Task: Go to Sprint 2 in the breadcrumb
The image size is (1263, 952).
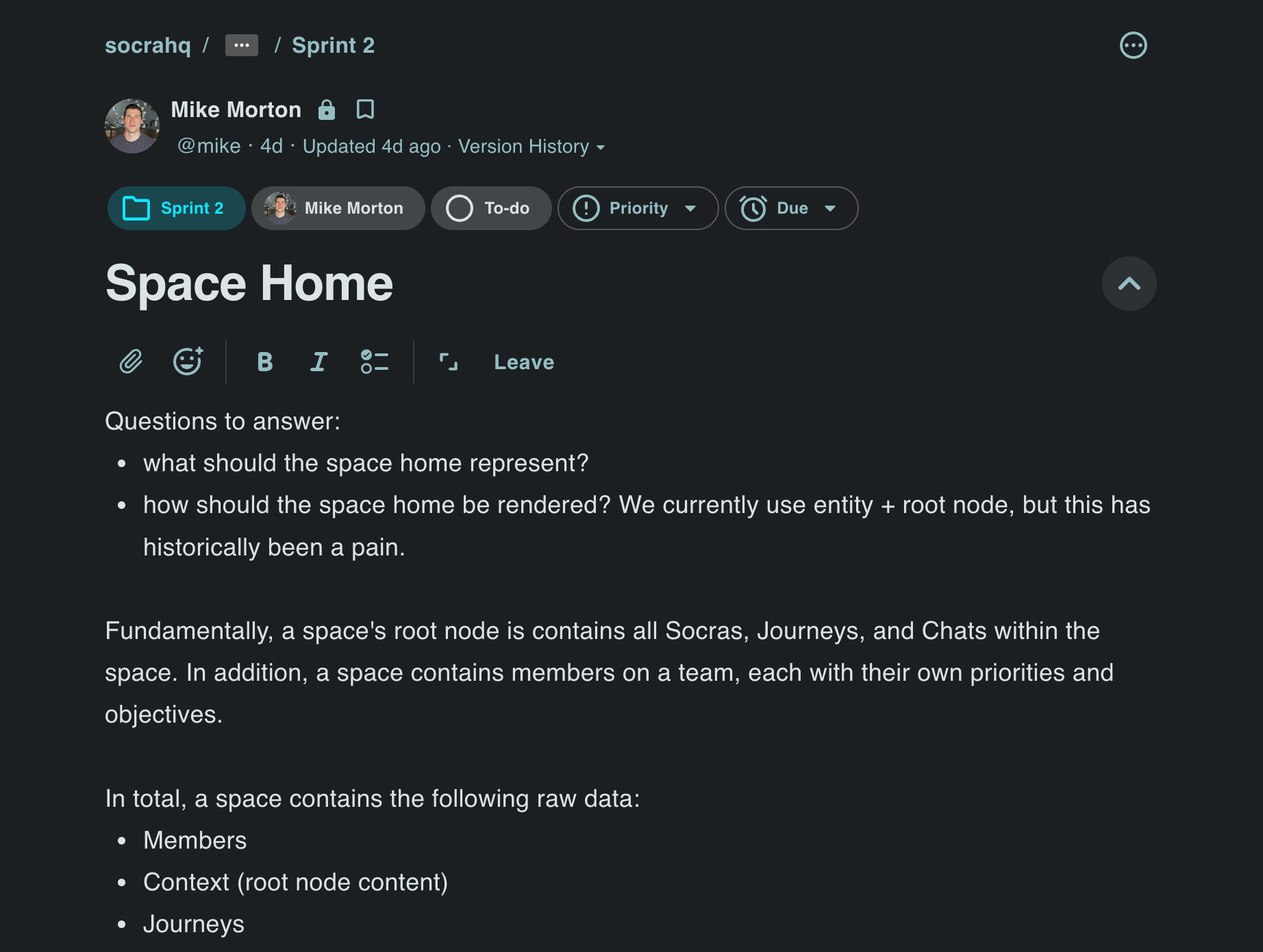Action: pyautogui.click(x=333, y=45)
